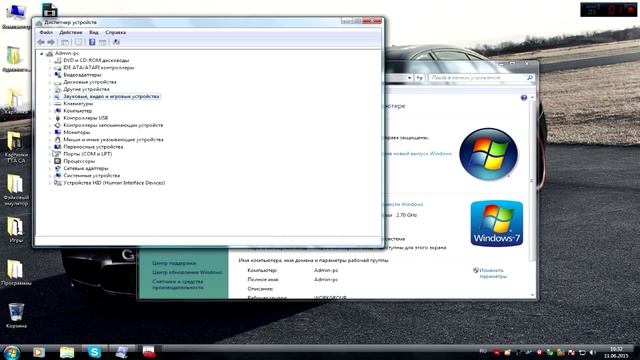Image resolution: width=640 pixels, height=360 pixels.
Task: Expand the Дисковые устройства category
Action: [x=50, y=82]
